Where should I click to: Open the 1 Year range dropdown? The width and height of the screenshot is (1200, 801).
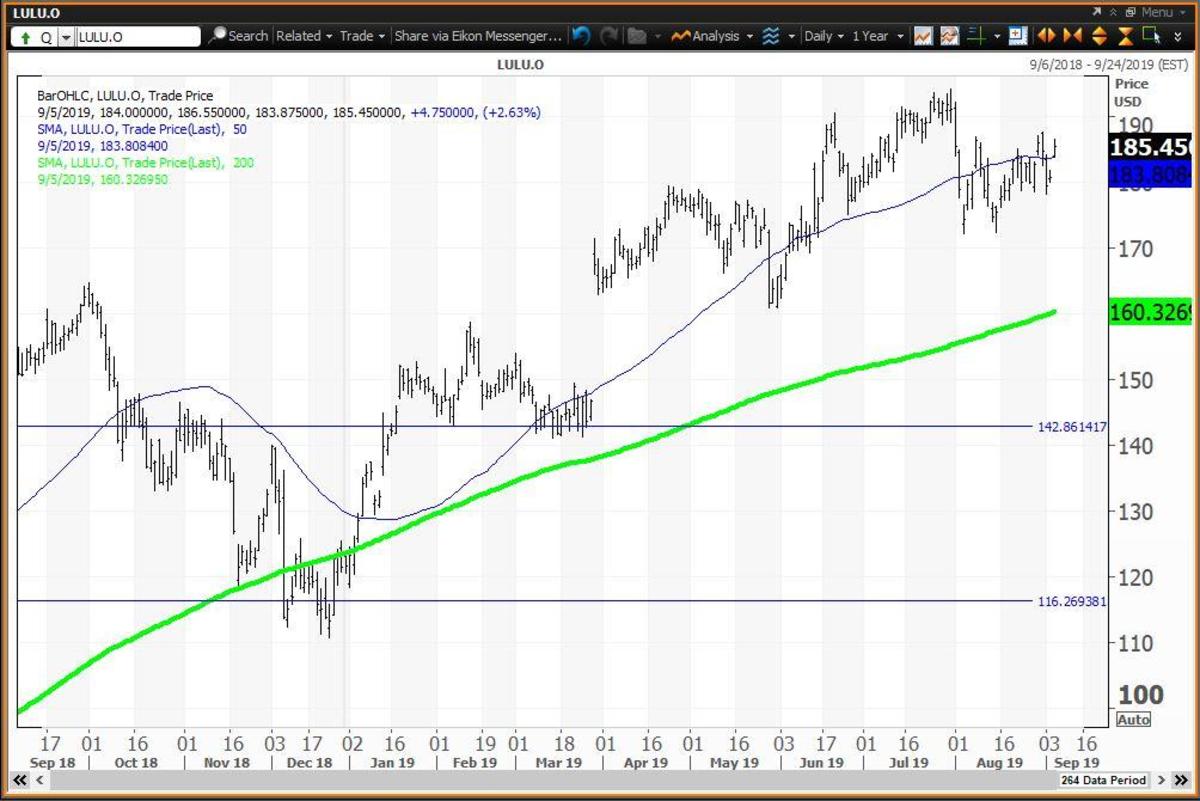pos(877,36)
